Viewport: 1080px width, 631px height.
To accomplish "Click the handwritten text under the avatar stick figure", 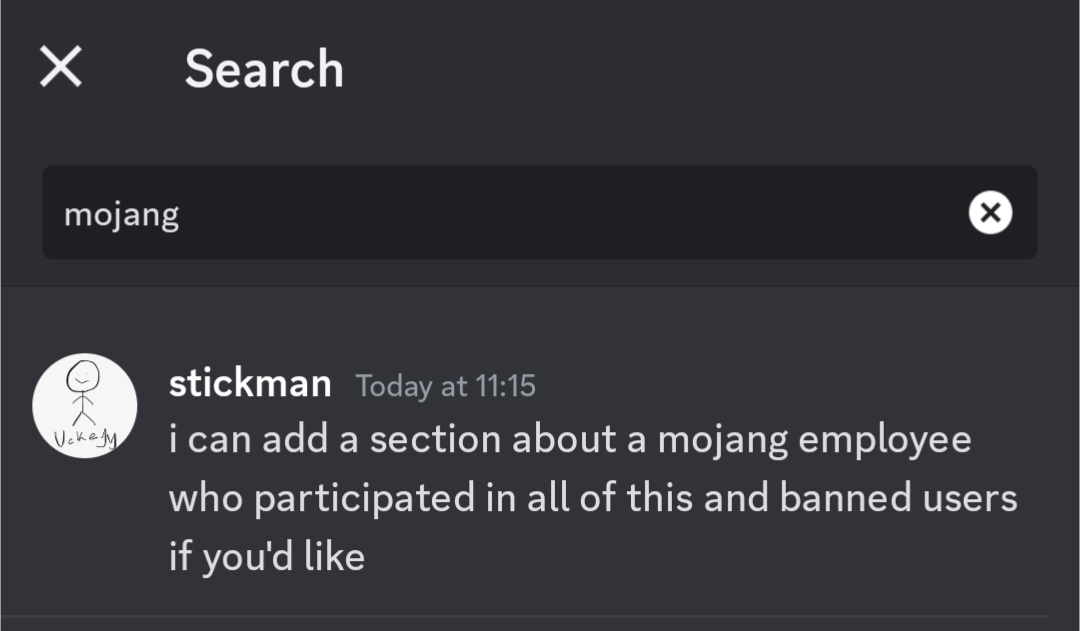I will pyautogui.click(x=85, y=439).
